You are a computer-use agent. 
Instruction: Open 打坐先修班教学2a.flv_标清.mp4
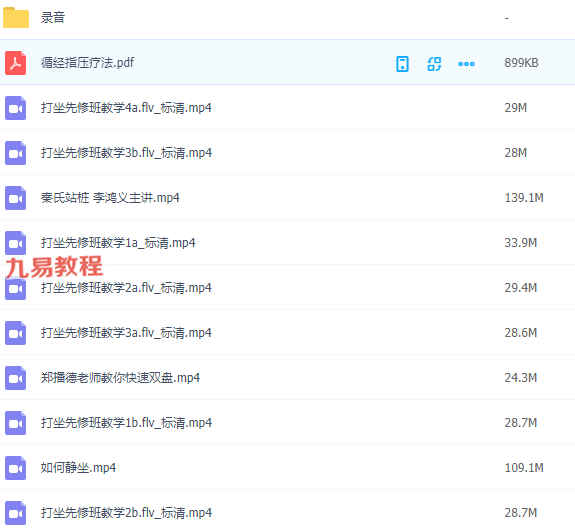point(126,288)
